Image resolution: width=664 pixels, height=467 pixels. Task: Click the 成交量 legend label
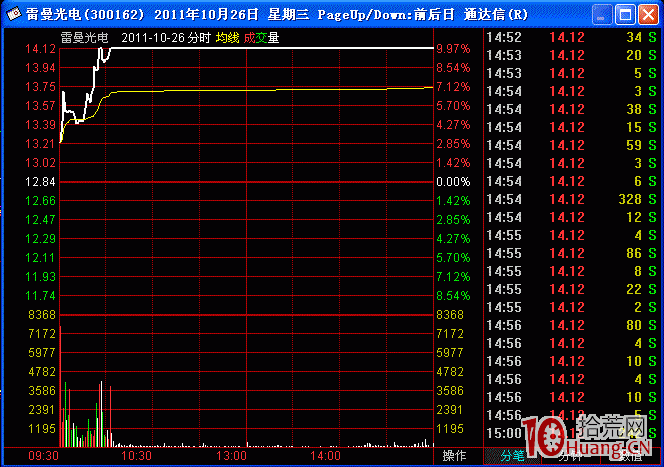[x=261, y=38]
